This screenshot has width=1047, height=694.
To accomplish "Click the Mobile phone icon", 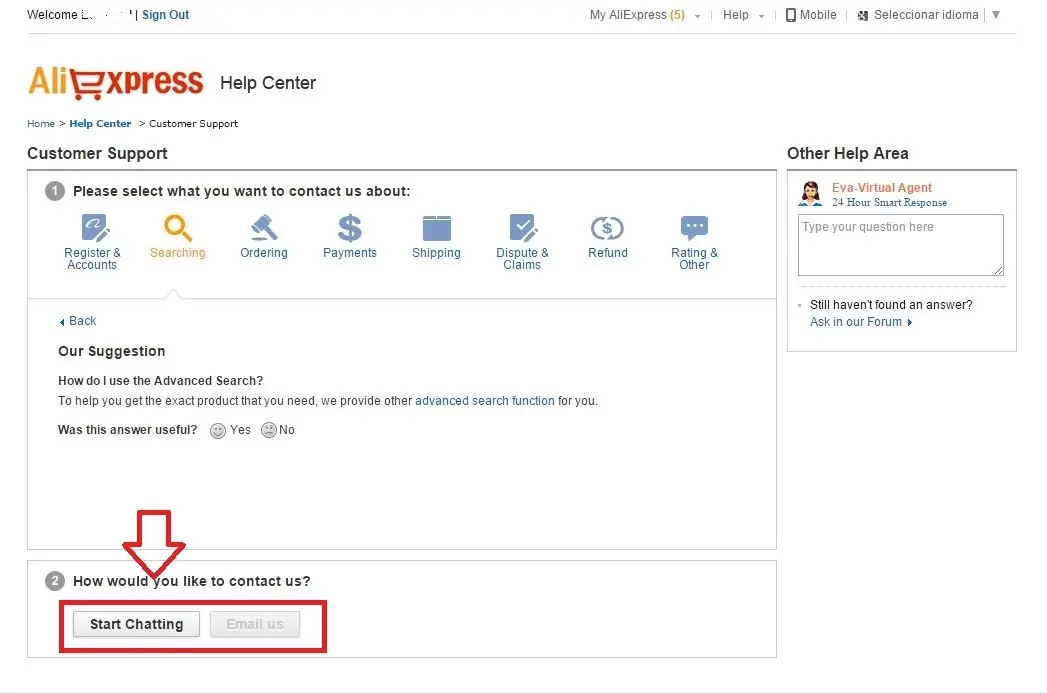I will tap(791, 15).
